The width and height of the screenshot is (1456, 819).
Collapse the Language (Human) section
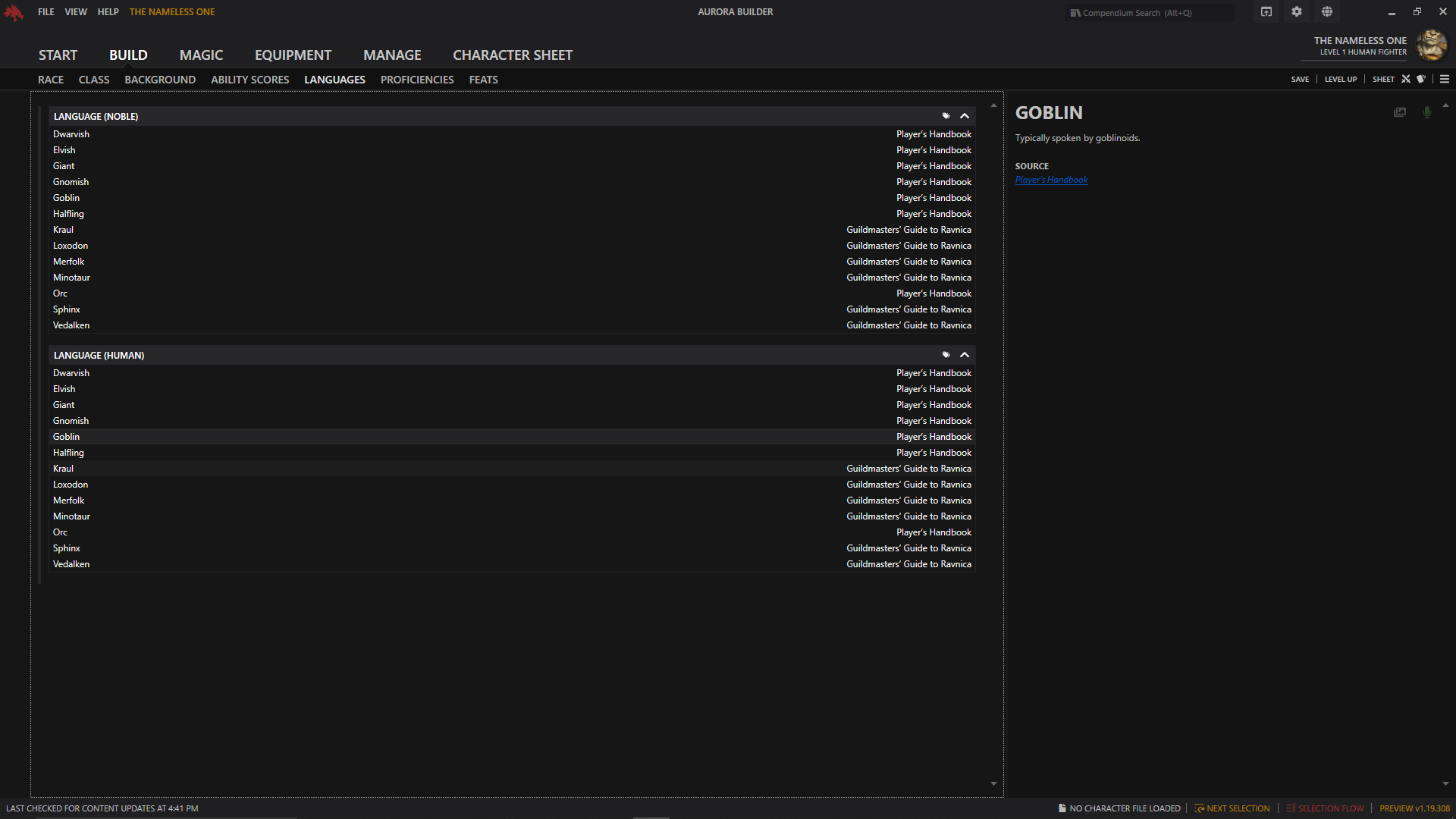click(x=965, y=355)
